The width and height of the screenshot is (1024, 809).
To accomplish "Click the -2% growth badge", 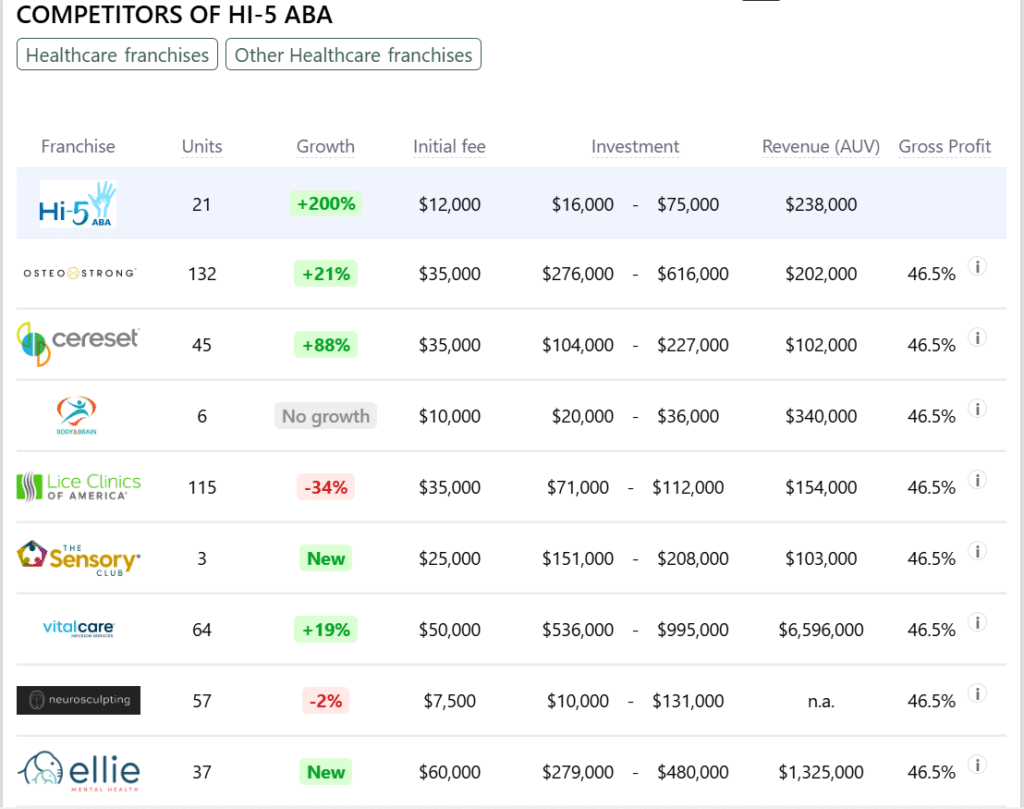I will [x=326, y=701].
